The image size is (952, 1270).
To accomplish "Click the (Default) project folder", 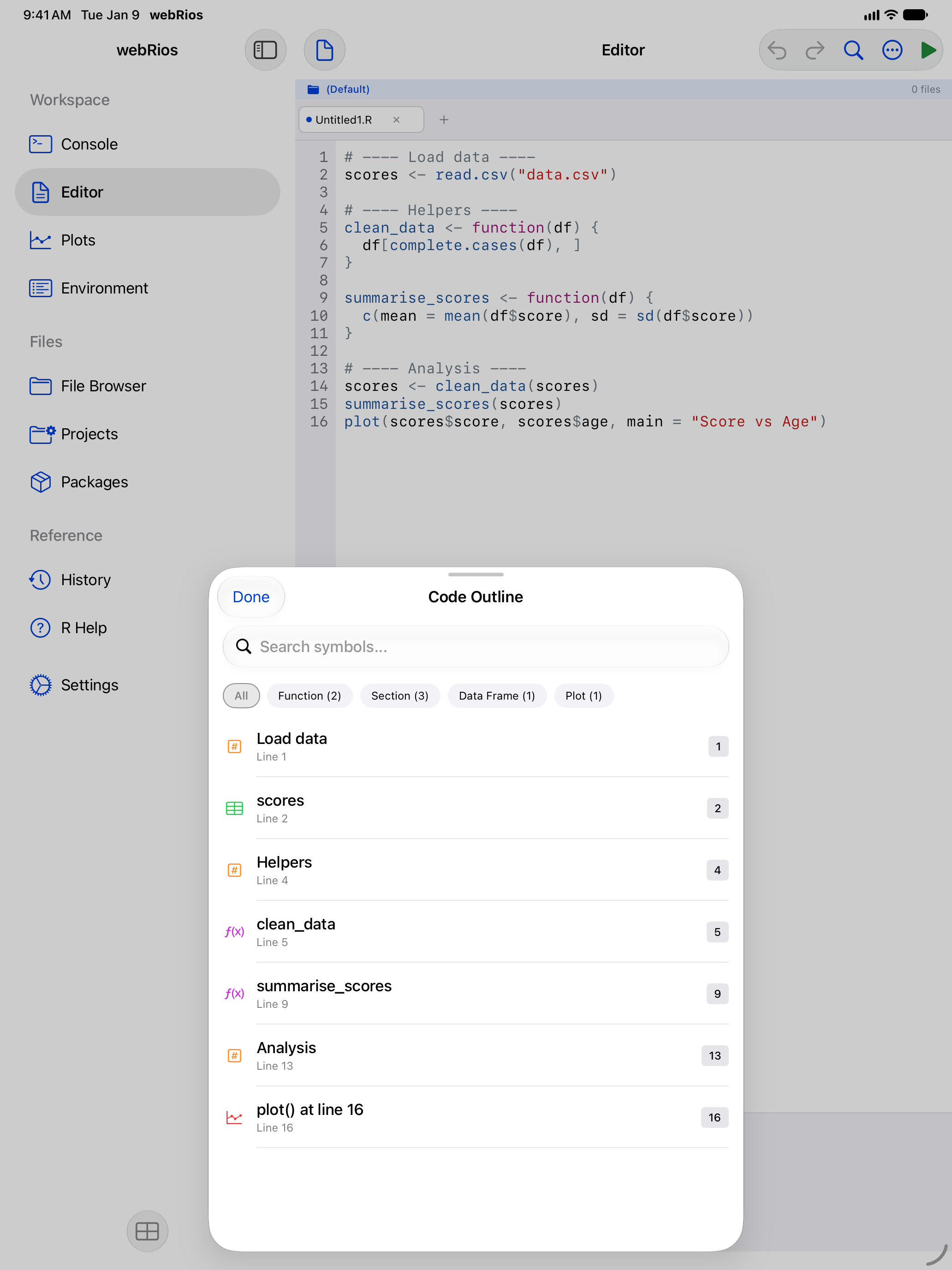I will [x=339, y=89].
